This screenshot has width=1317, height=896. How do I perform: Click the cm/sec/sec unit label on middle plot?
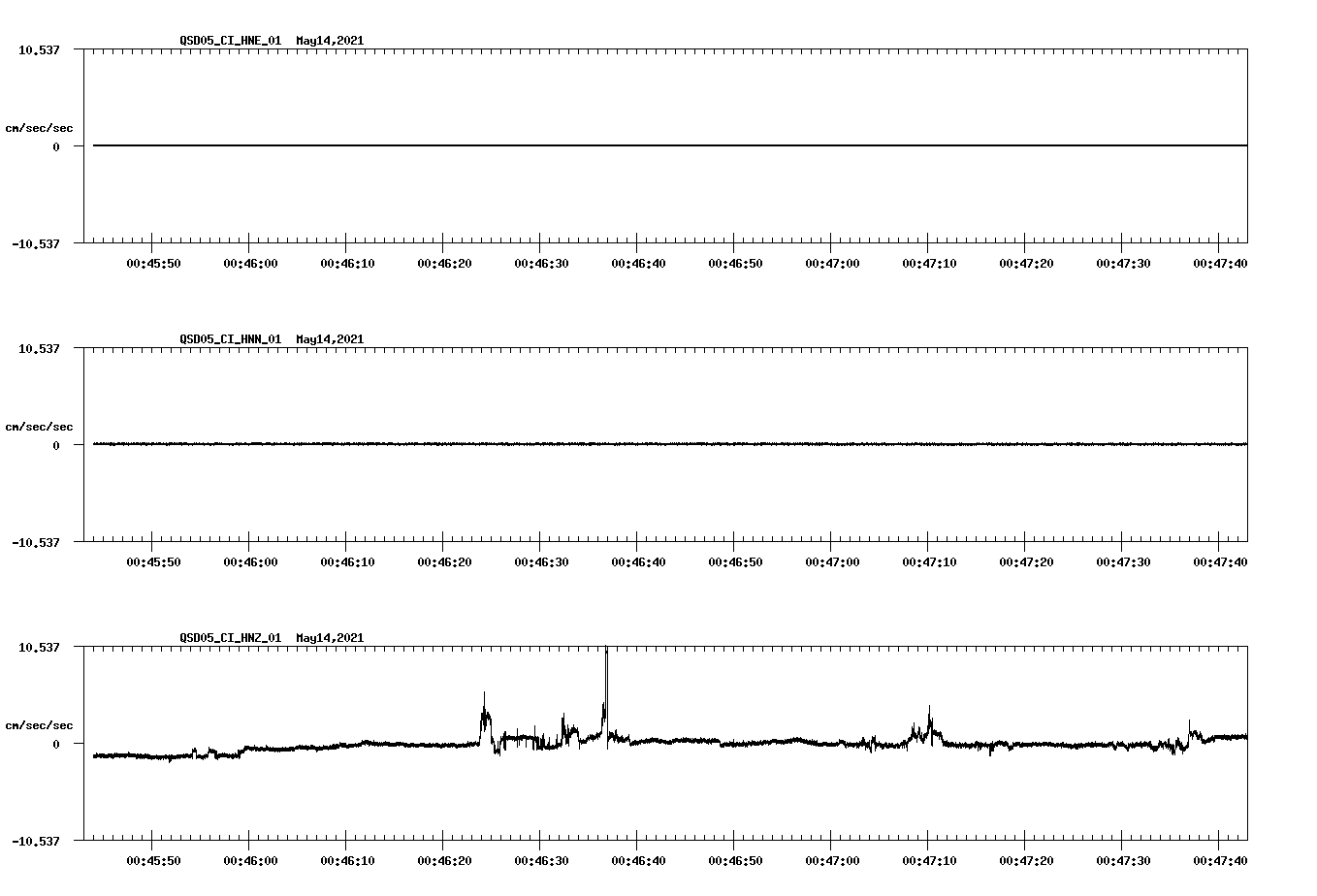(40, 426)
